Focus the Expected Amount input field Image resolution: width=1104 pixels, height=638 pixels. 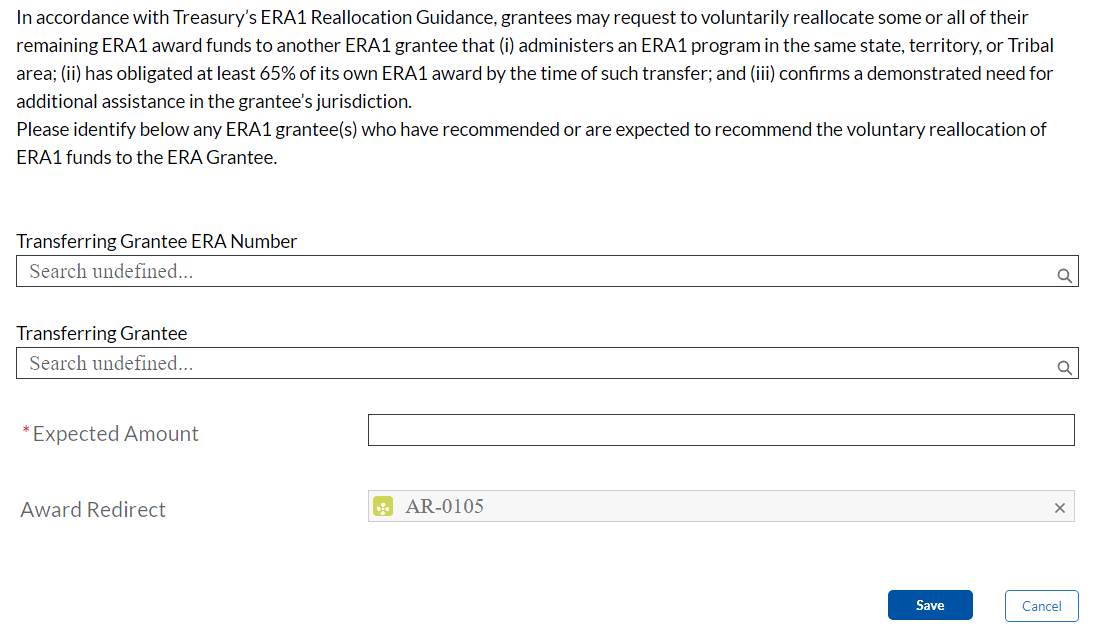[x=721, y=430]
